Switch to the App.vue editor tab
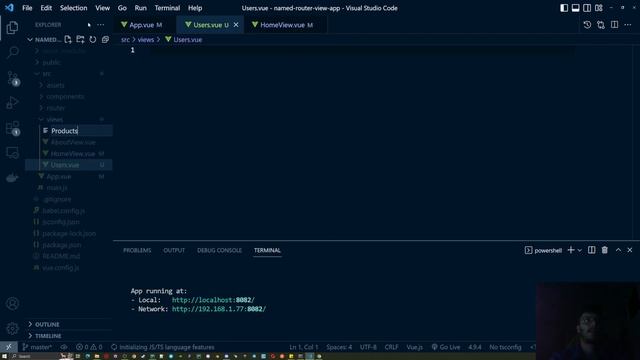640x360 pixels. [x=145, y=25]
